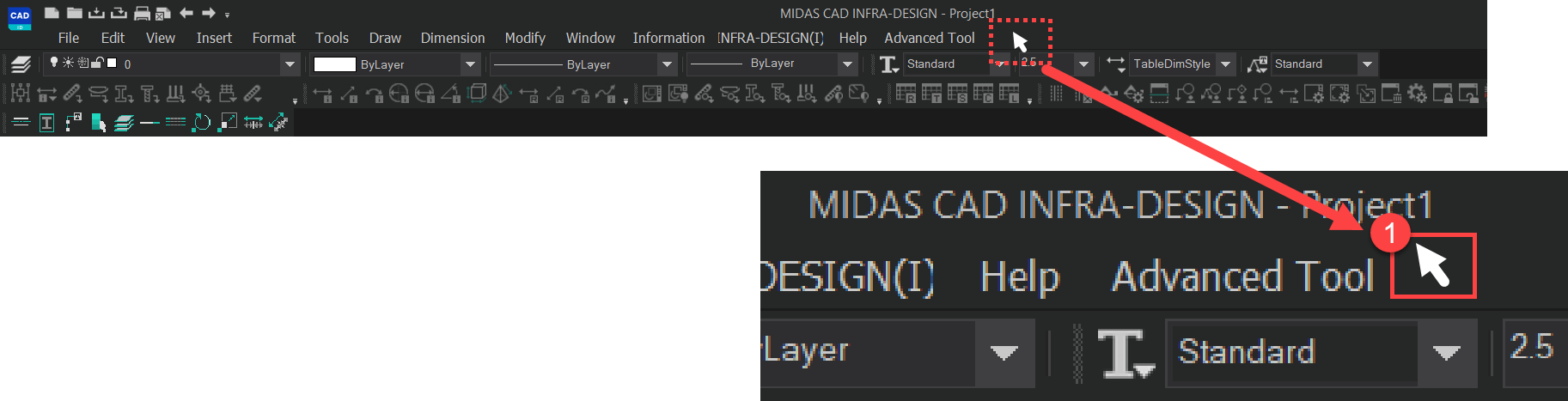Click the teal circular rotate icon

coord(201,123)
